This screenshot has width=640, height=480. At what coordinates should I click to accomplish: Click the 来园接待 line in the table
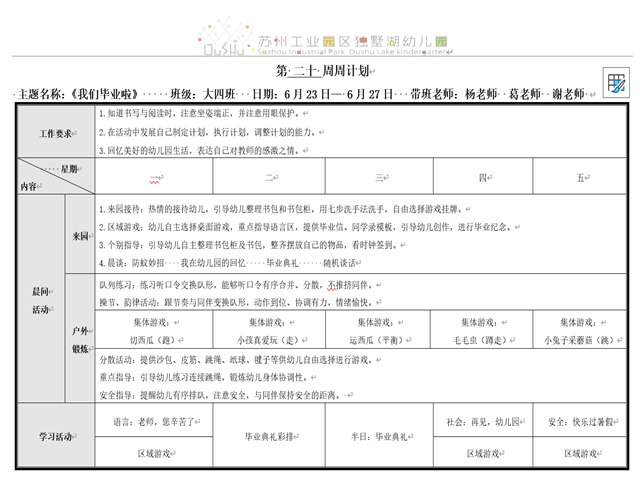pos(282,209)
